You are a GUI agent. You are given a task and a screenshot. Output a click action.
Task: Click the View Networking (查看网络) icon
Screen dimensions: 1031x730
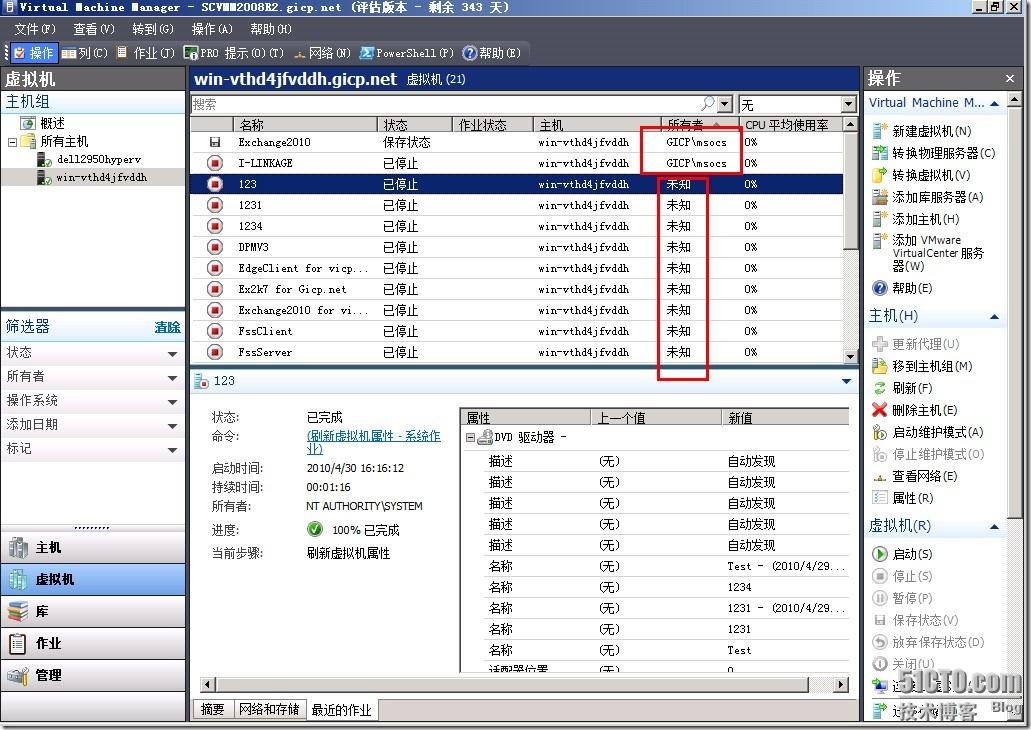click(879, 476)
